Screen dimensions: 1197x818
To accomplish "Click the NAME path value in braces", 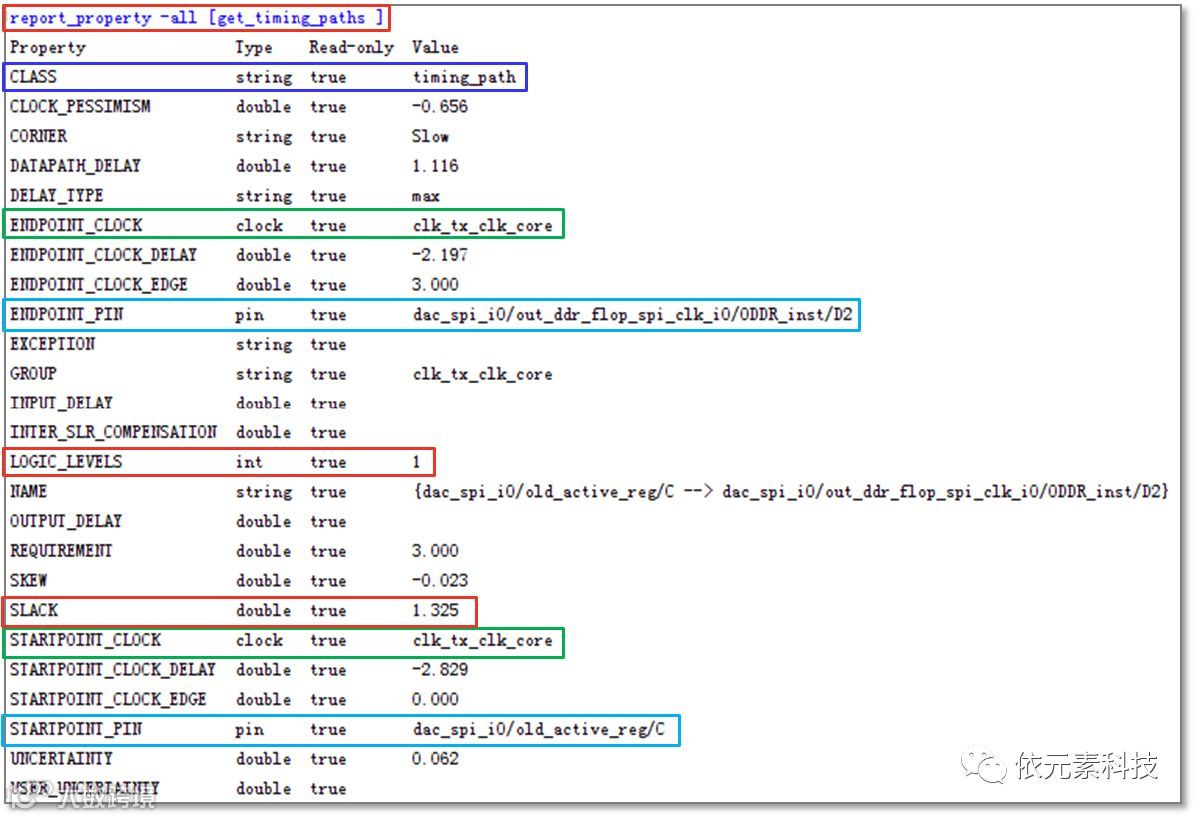I will click(x=791, y=491).
